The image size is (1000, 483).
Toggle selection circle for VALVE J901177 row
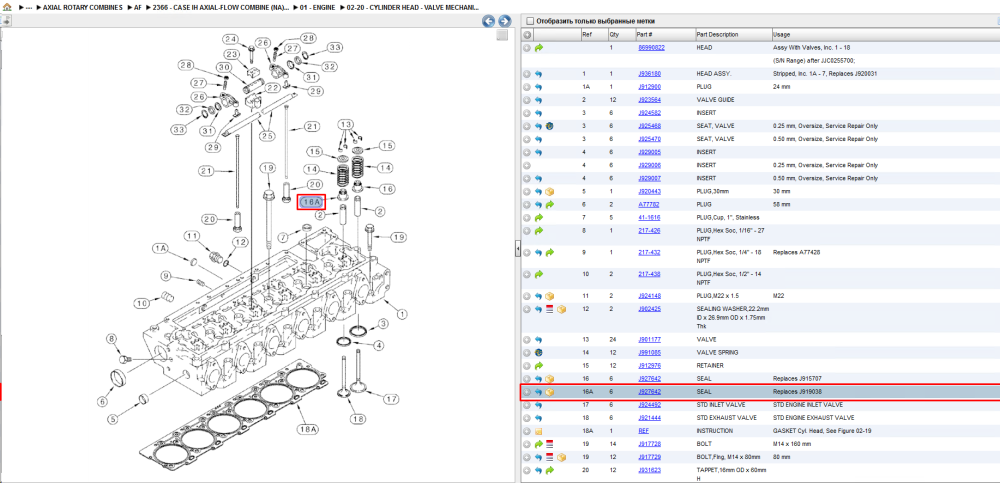click(x=527, y=339)
